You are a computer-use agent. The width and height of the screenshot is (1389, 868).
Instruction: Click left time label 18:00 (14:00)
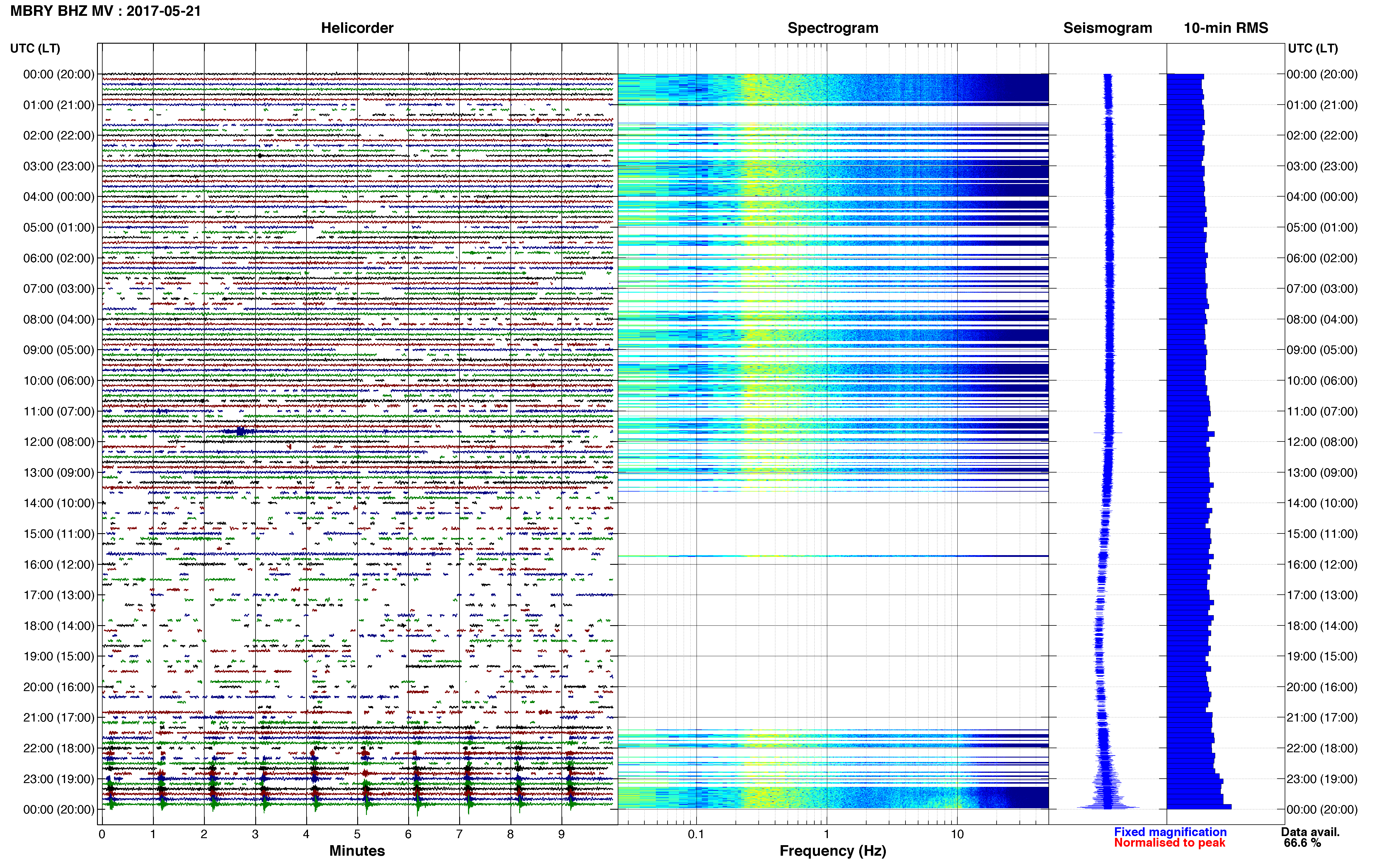(59, 626)
